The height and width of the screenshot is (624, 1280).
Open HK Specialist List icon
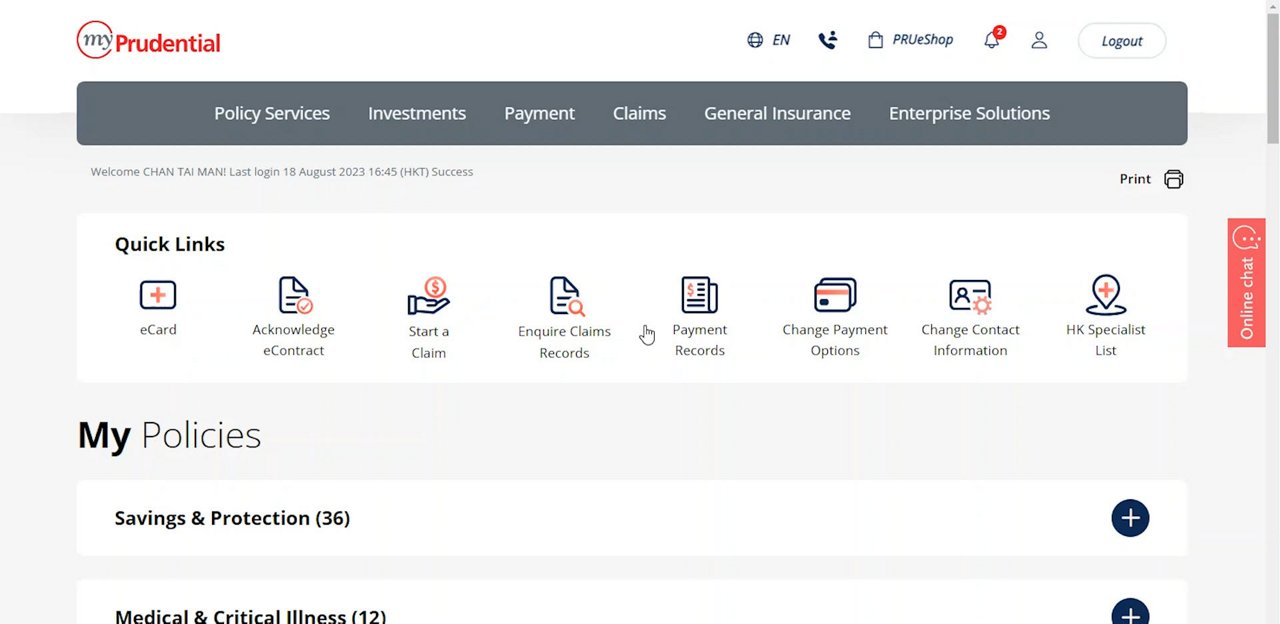coord(1105,296)
